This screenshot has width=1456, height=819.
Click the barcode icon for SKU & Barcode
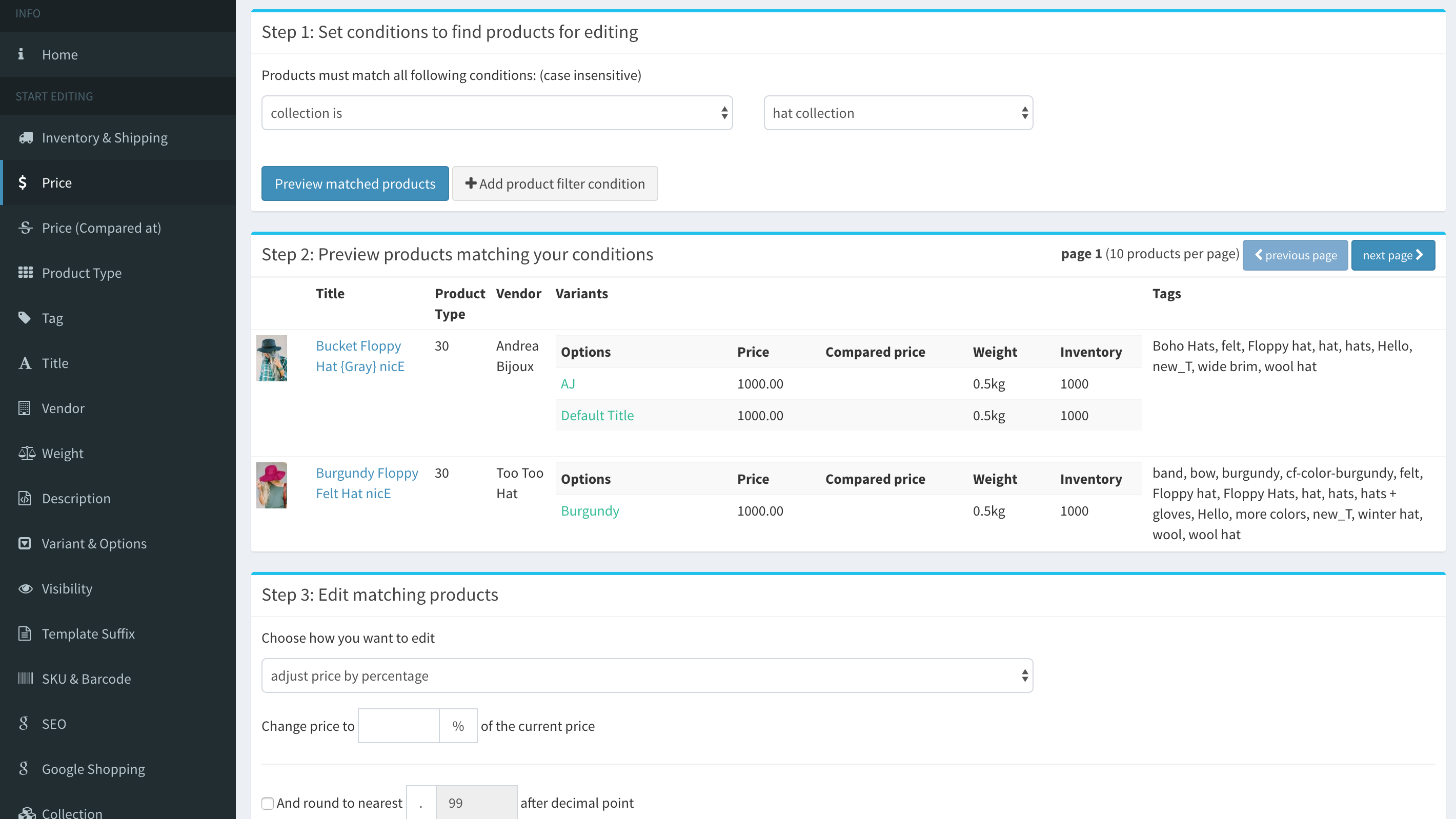pyautogui.click(x=26, y=678)
